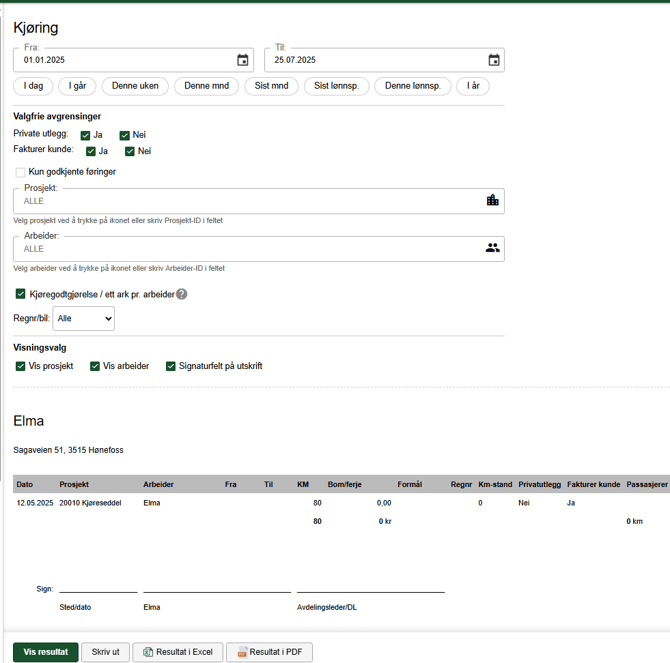Viewport: 670px width, 663px height.
Task: Click the project building icon to choose project
Action: coord(492,200)
